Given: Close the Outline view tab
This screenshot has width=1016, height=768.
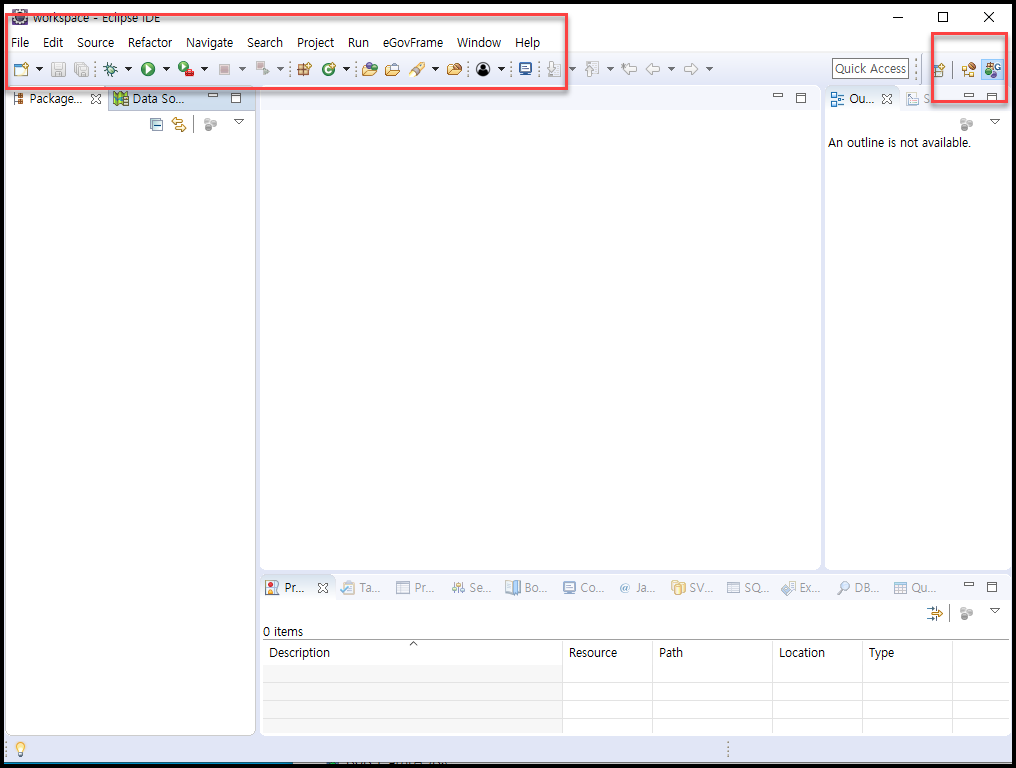Looking at the screenshot, I should [x=887, y=99].
